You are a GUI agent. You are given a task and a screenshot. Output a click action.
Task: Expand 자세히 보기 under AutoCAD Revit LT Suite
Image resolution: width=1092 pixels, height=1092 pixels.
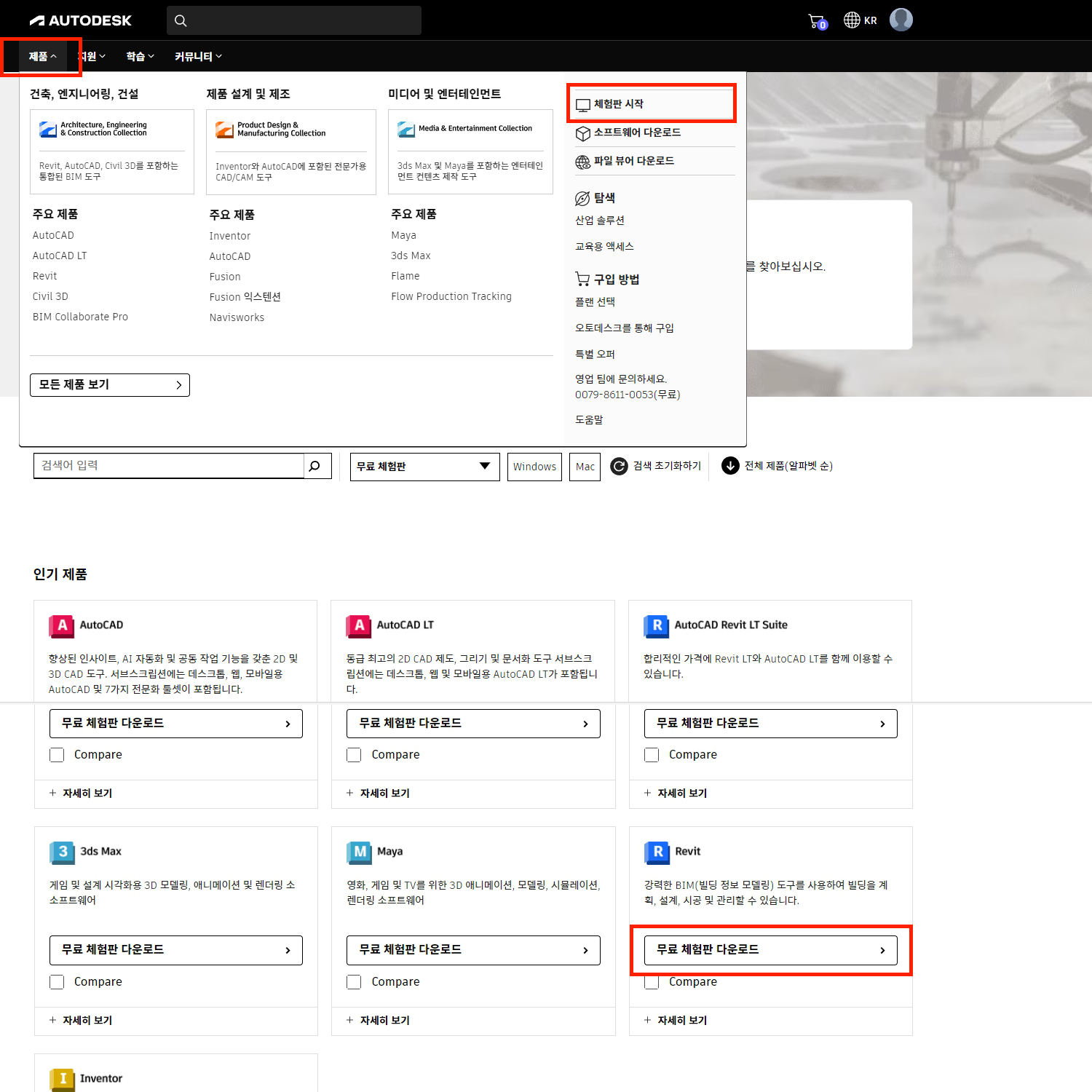[x=676, y=794]
